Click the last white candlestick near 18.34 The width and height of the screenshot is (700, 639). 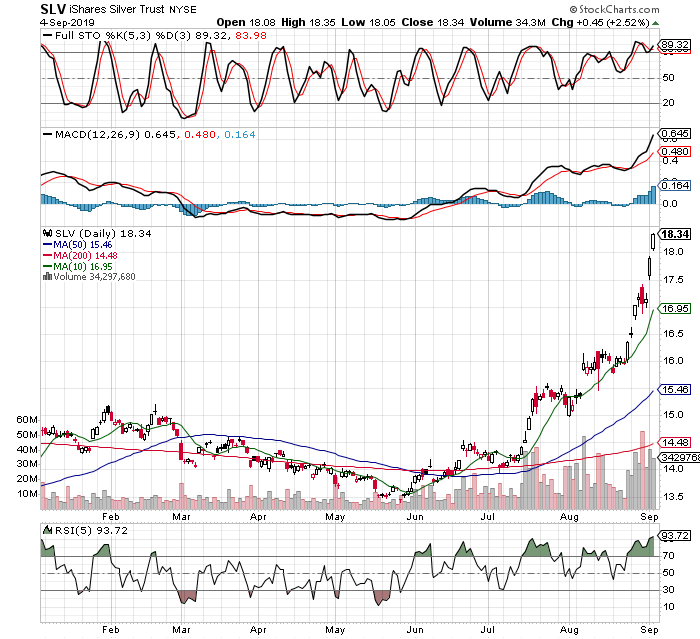click(x=654, y=242)
